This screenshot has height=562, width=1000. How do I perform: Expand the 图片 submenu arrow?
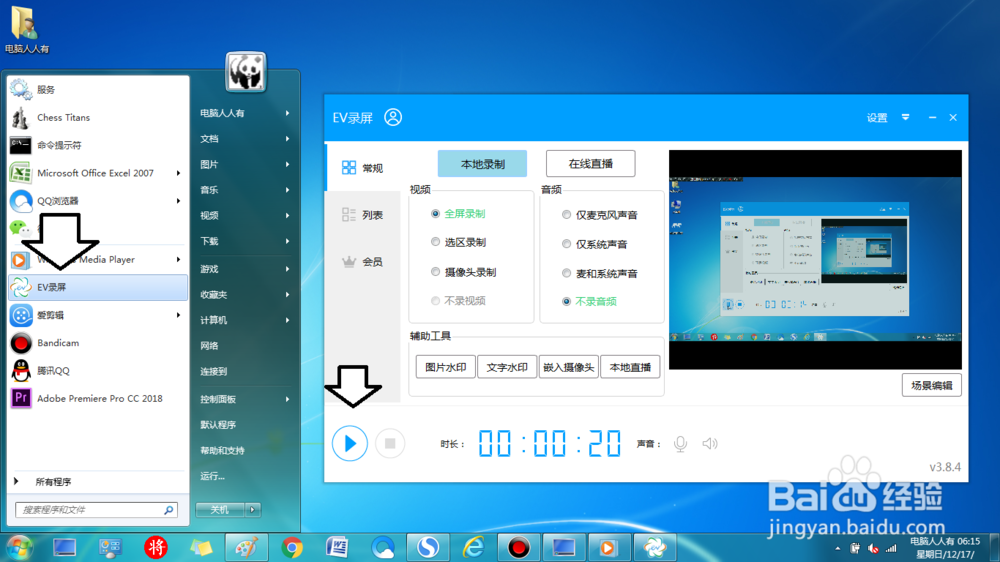click(288, 164)
